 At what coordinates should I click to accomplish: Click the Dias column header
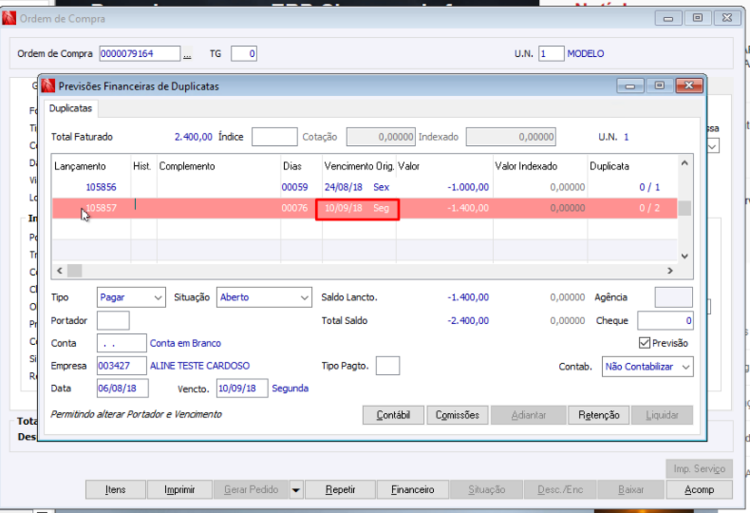click(292, 166)
